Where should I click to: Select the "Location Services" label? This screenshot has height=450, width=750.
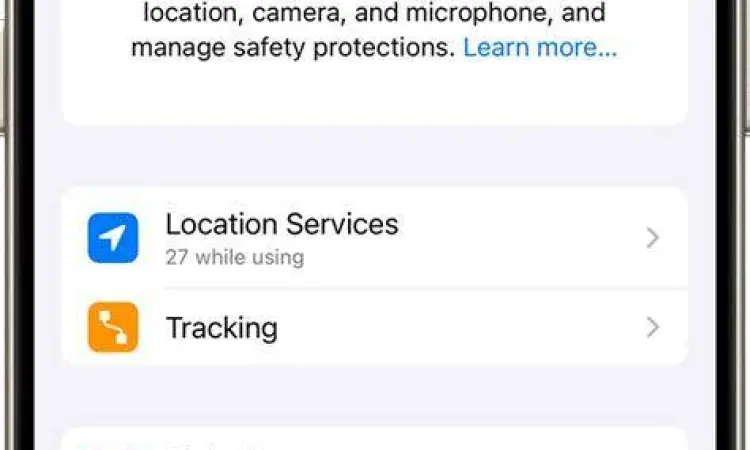(x=281, y=224)
